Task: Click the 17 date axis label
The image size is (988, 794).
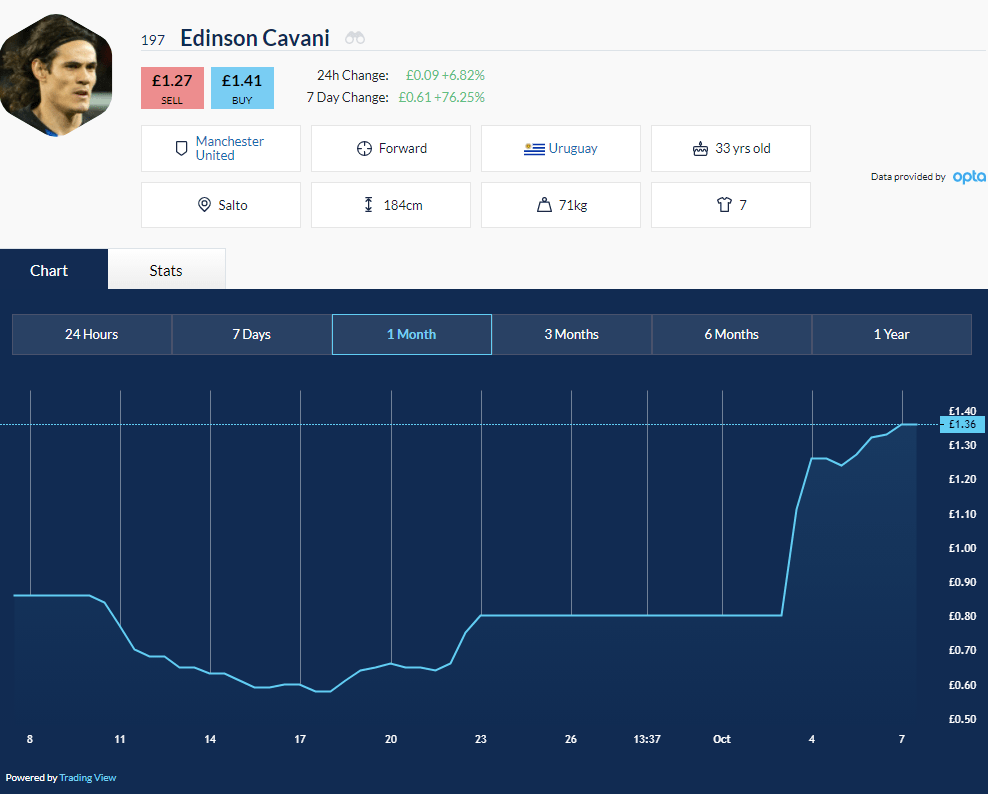Action: [300, 739]
